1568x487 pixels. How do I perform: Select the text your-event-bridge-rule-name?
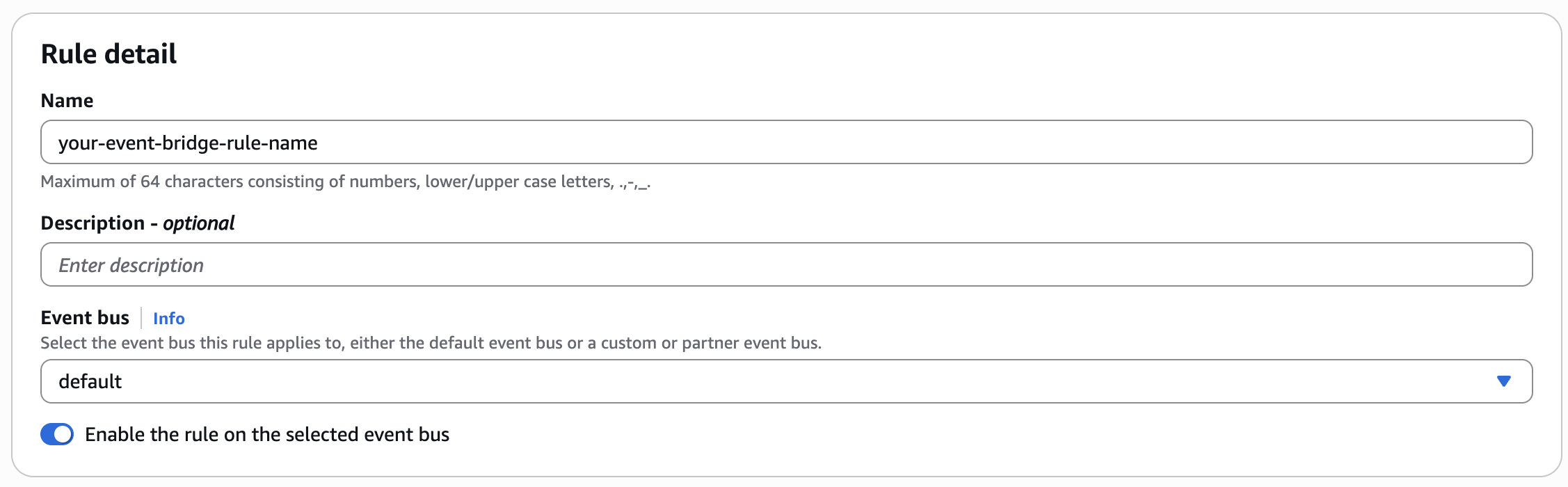(189, 143)
